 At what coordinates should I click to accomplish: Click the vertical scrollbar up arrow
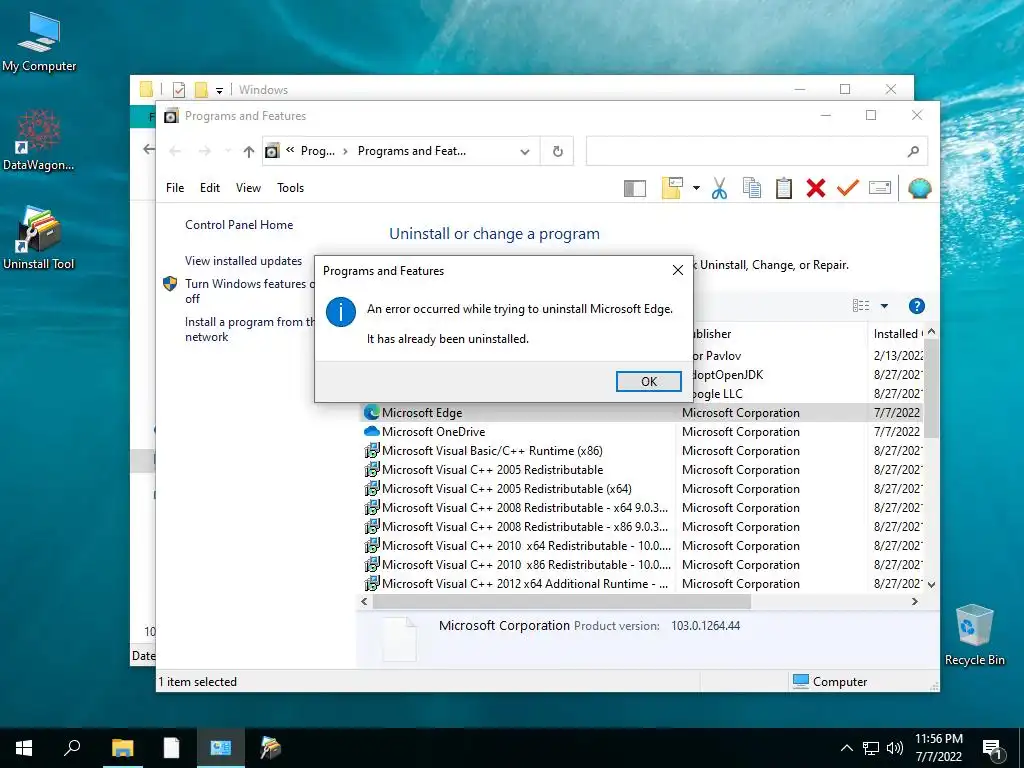(932, 332)
